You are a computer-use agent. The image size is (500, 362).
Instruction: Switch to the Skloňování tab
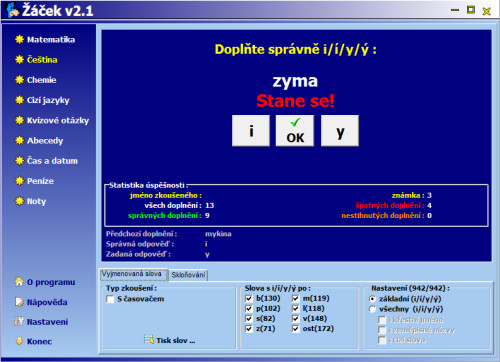(188, 275)
